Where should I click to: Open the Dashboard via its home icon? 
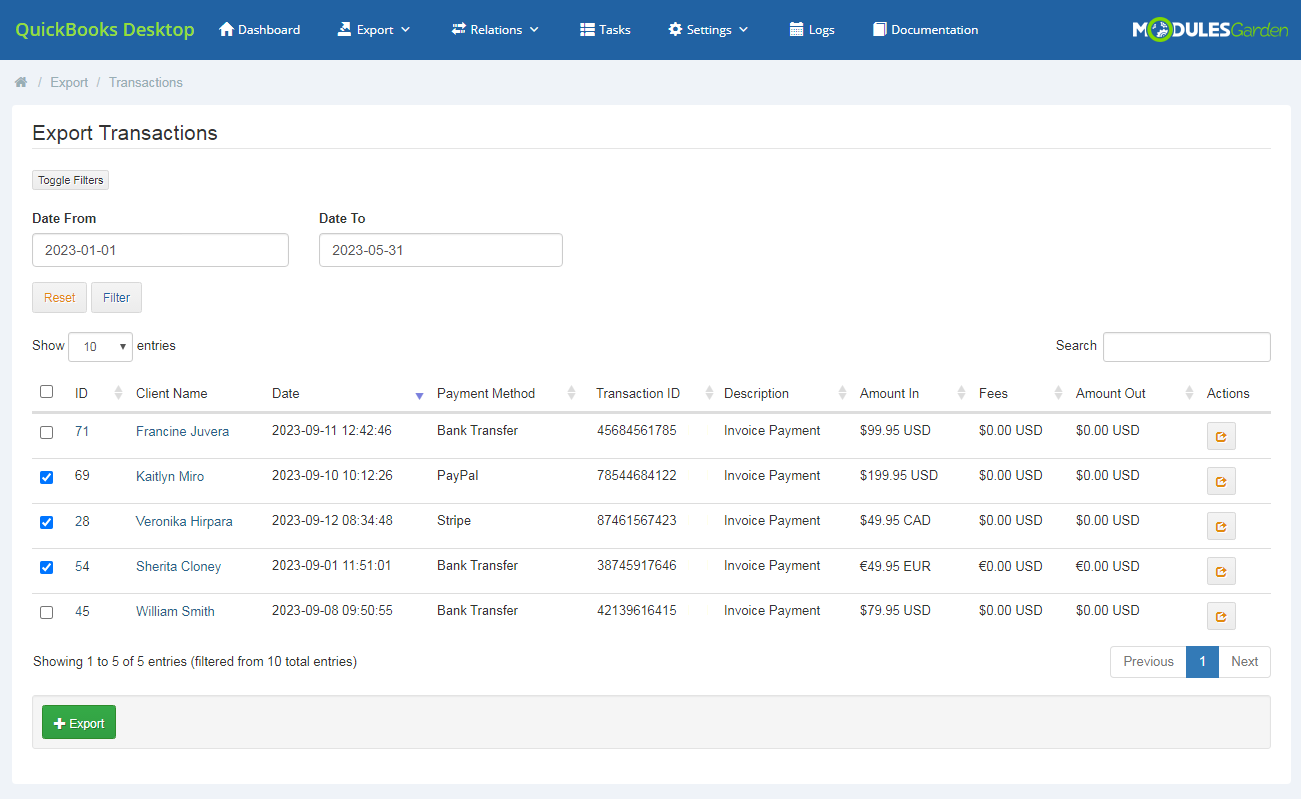coord(226,29)
